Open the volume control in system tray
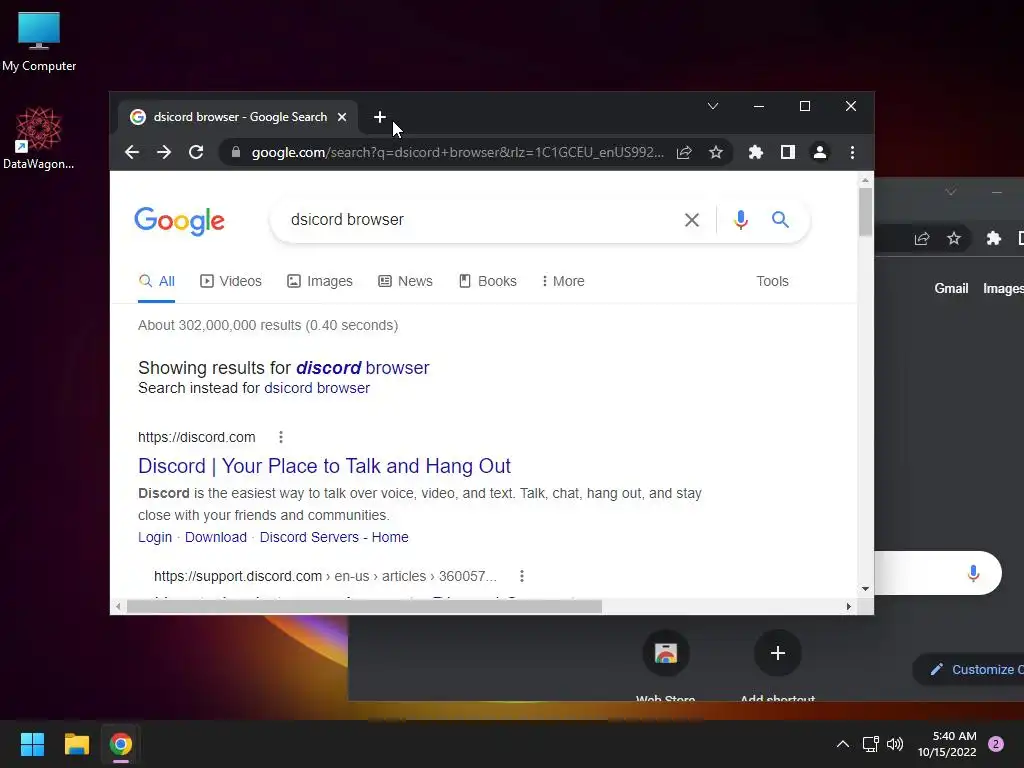The width and height of the screenshot is (1024, 768). [x=895, y=744]
